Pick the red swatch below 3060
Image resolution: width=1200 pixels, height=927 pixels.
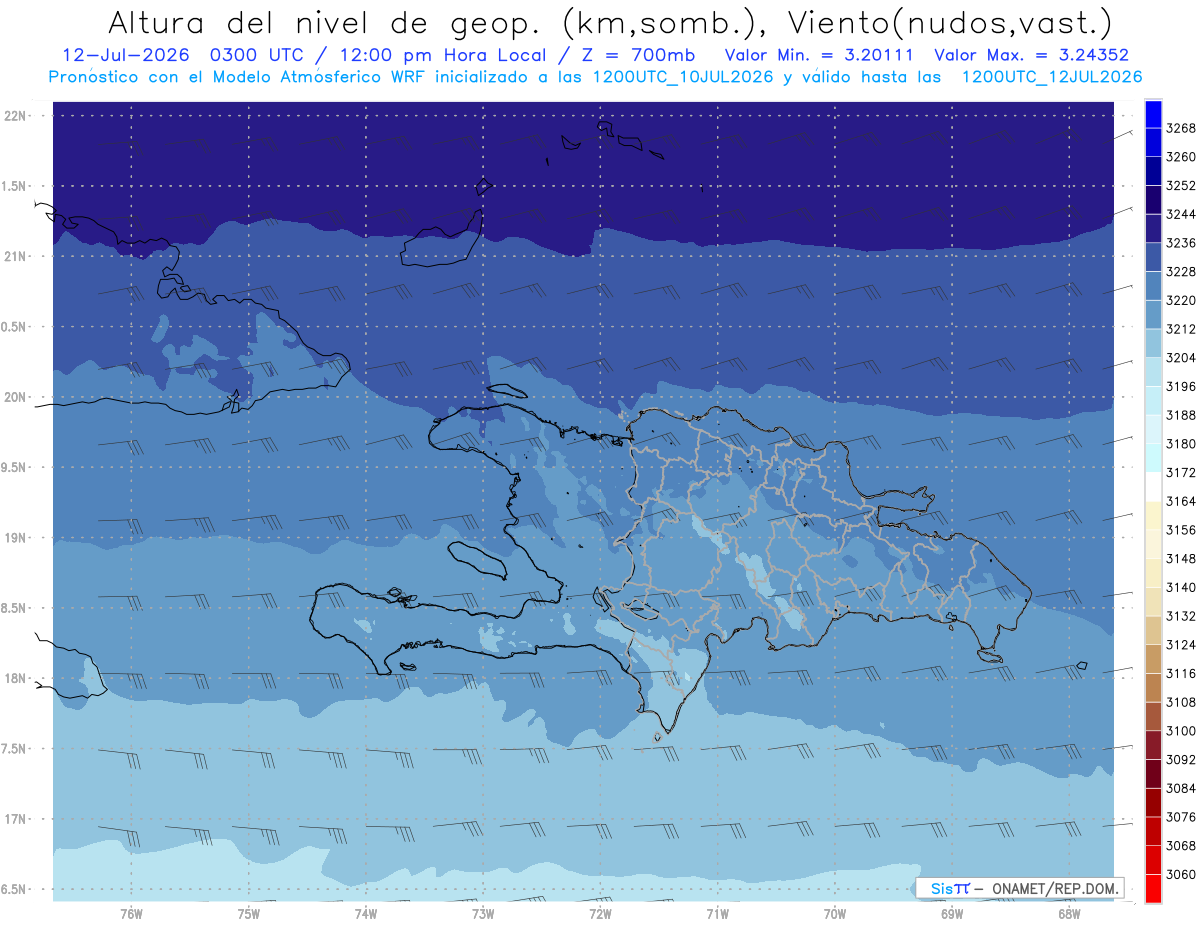(x=1153, y=888)
